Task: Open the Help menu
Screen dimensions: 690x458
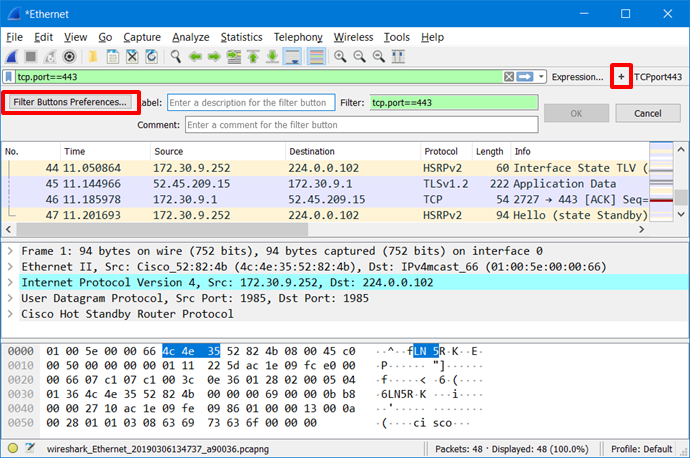Action: point(432,37)
